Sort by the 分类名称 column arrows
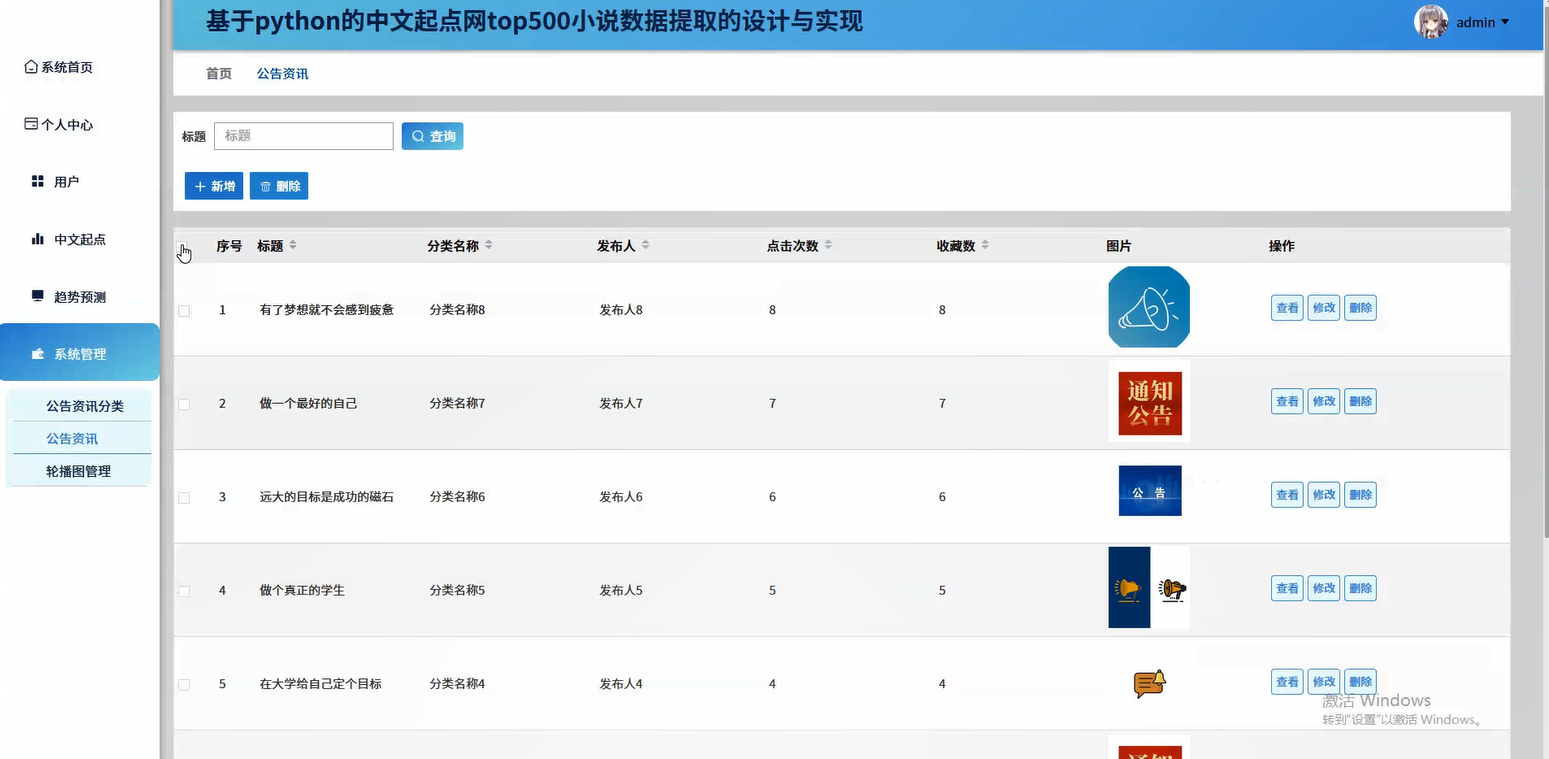This screenshot has width=1549, height=759. point(488,246)
